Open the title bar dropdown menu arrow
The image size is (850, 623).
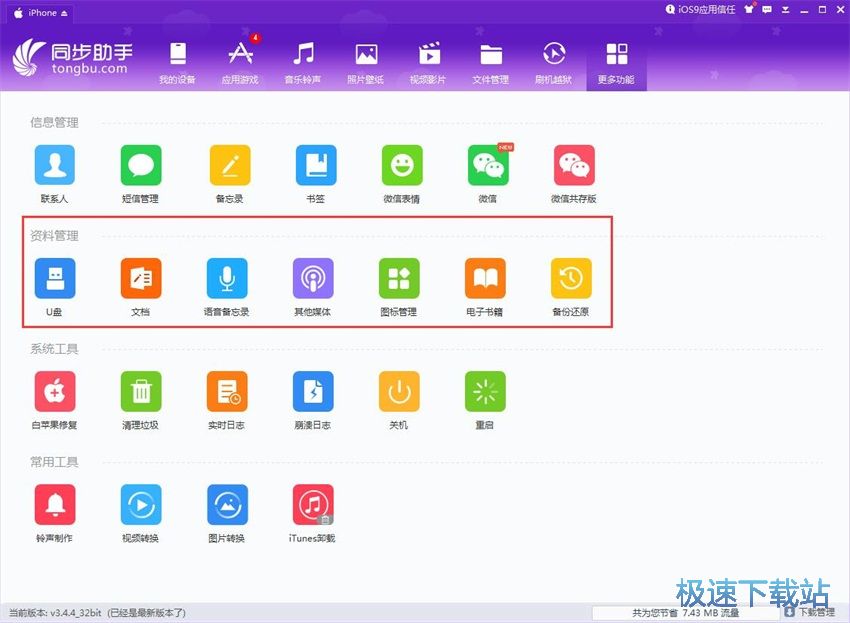785,9
